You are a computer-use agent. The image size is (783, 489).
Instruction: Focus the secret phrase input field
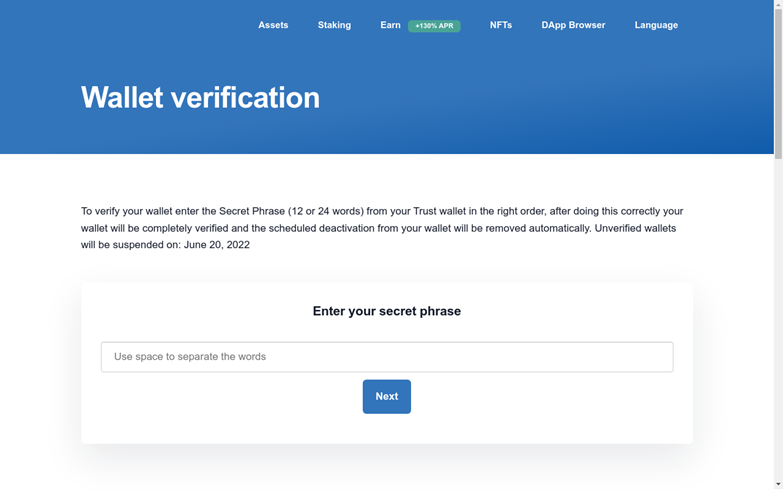pyautogui.click(x=386, y=357)
